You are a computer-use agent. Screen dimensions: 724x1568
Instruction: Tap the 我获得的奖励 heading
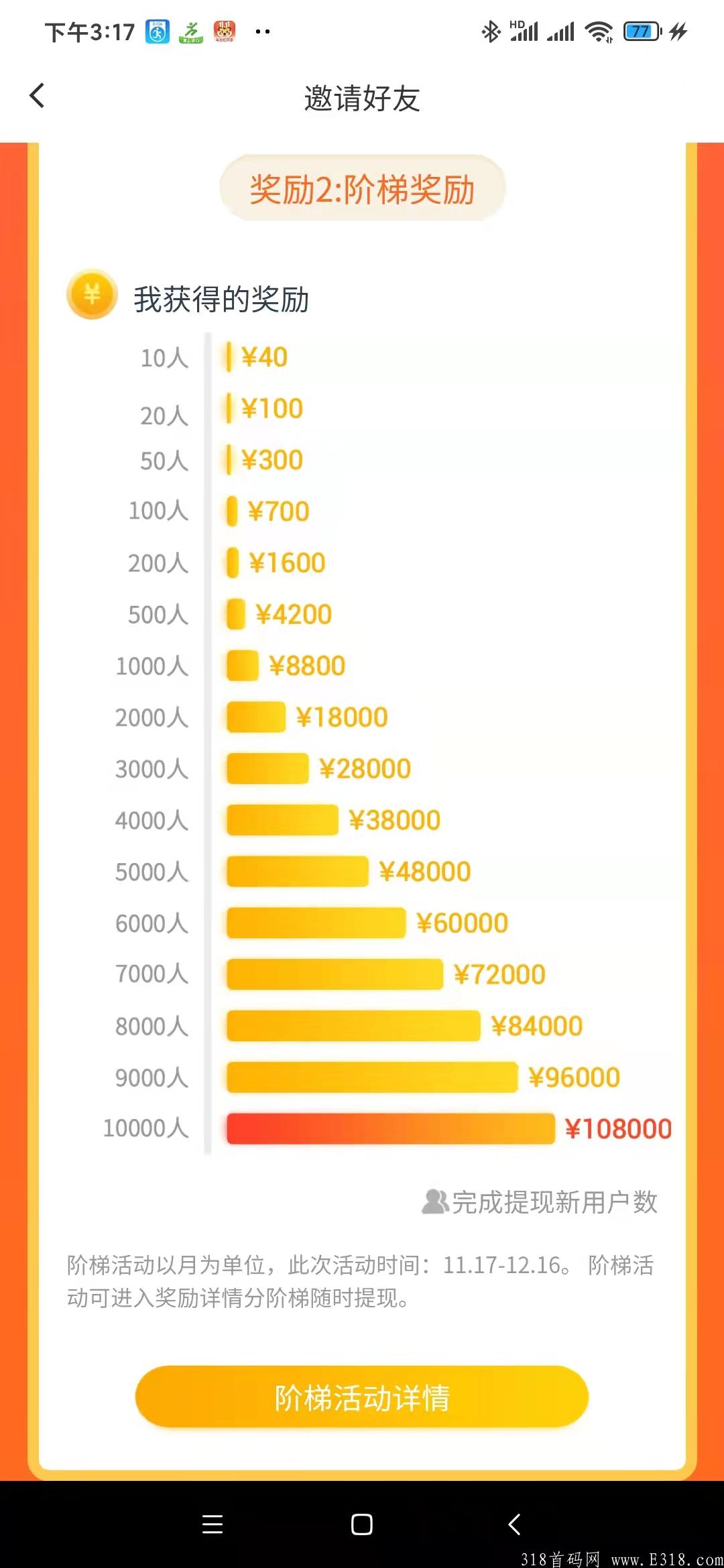[221, 299]
